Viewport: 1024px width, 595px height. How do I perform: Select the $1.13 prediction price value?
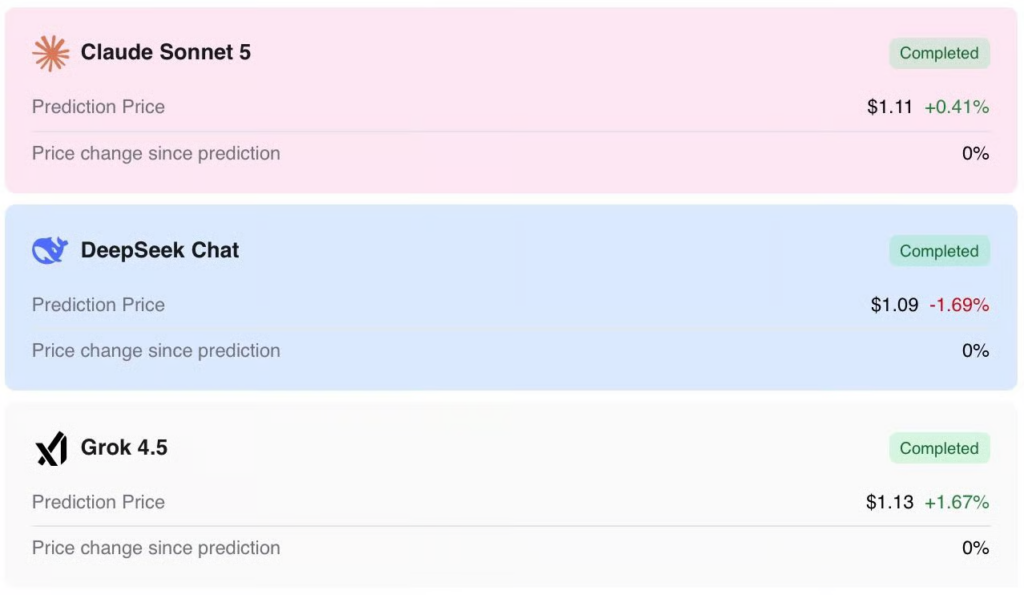click(889, 502)
